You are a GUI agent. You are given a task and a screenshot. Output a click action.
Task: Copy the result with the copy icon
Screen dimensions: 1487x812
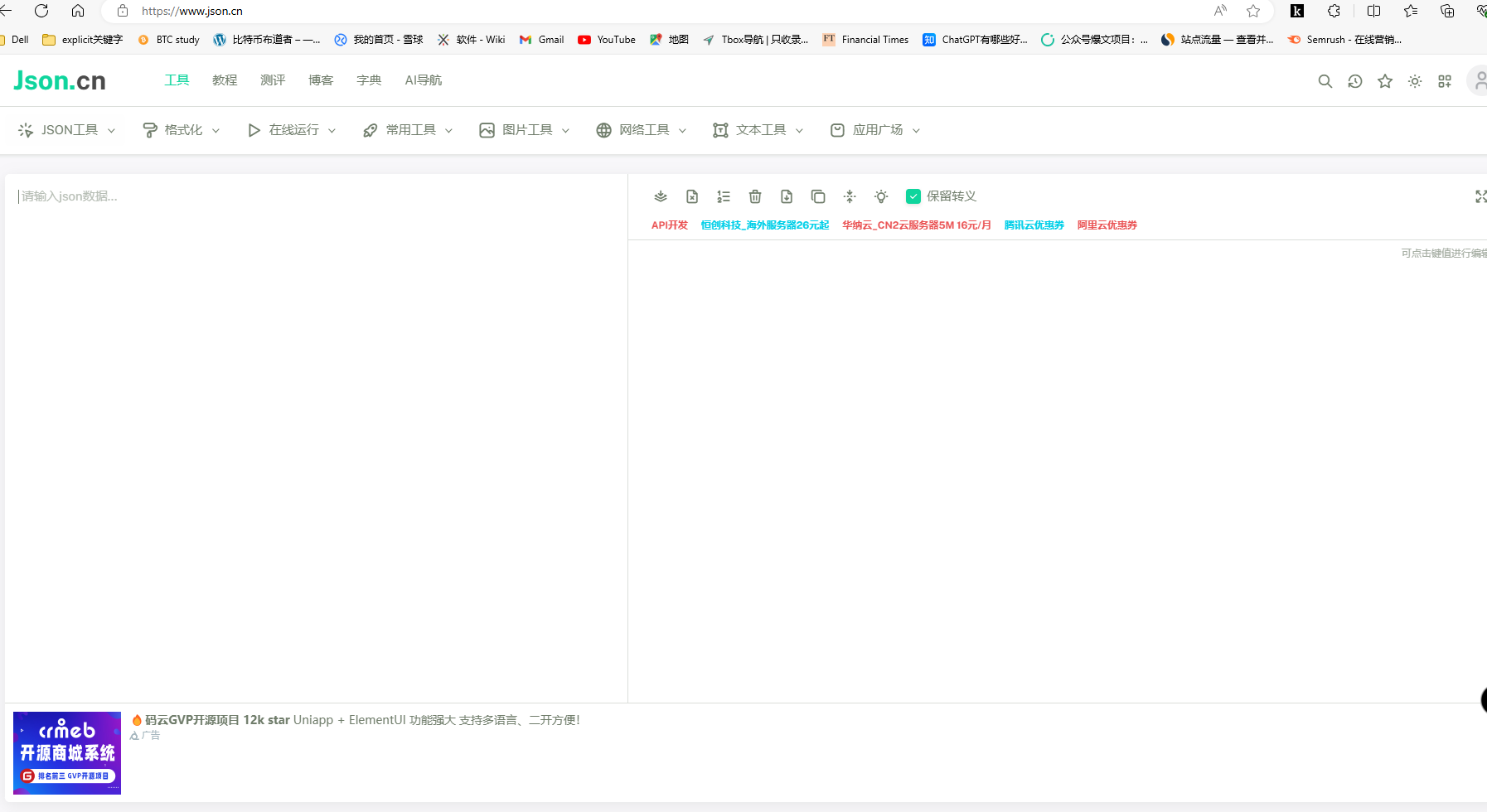pos(818,196)
